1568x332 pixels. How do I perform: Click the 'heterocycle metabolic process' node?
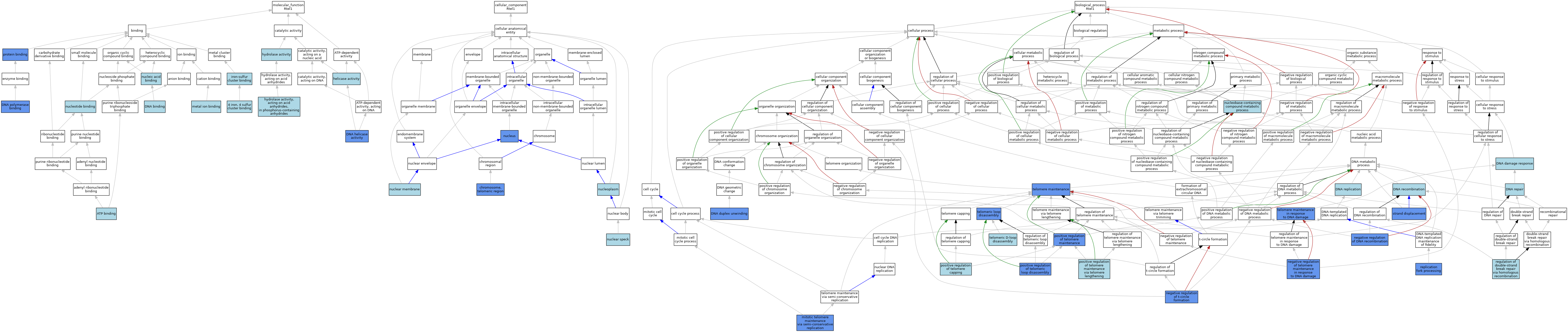point(1052,79)
